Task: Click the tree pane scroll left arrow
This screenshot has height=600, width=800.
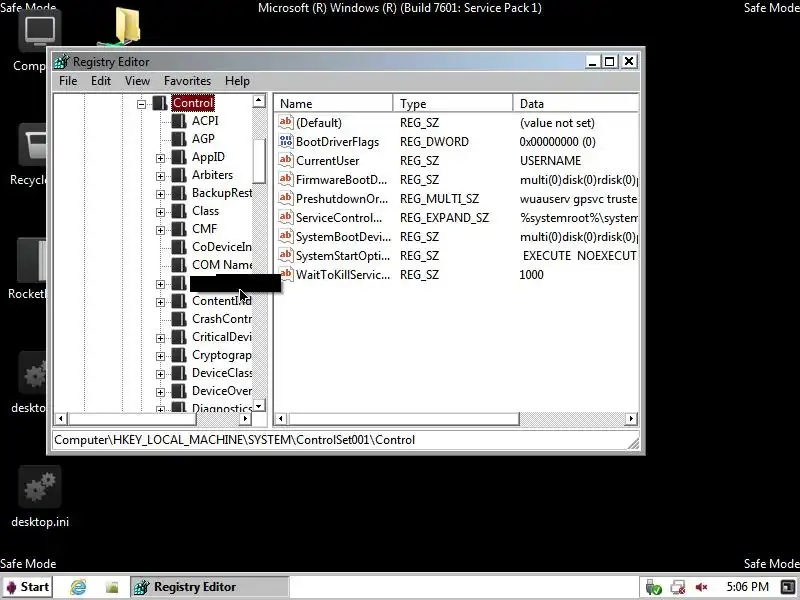Action: tap(61, 419)
